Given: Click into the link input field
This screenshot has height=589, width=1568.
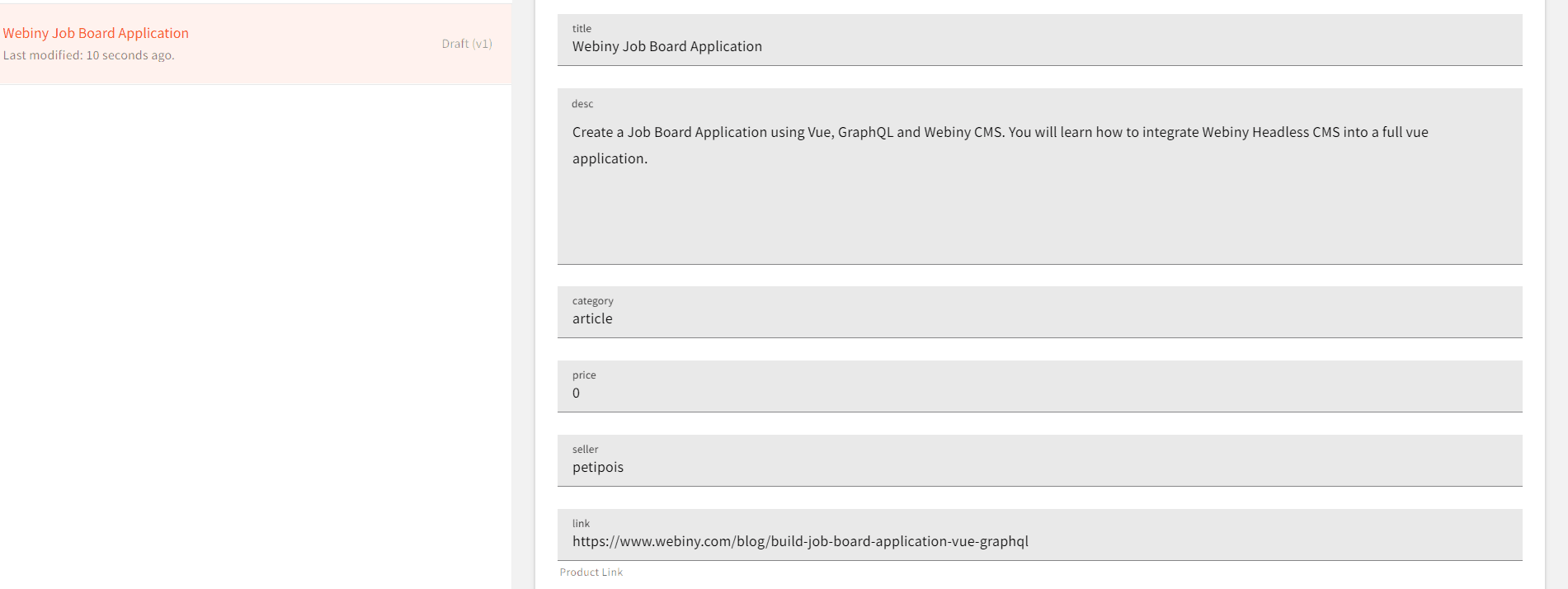Looking at the screenshot, I should [1155, 542].
